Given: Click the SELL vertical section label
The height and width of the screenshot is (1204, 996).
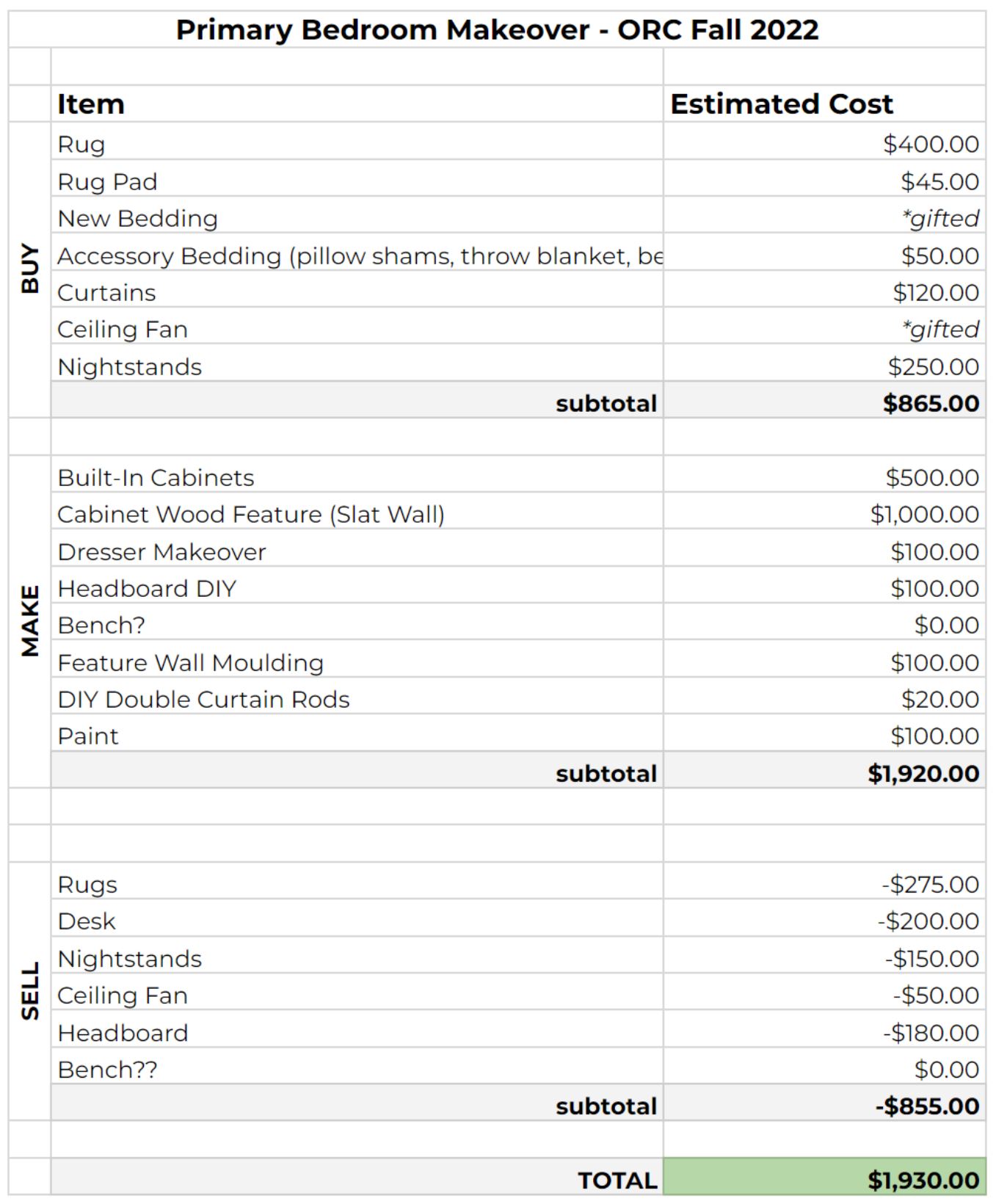Looking at the screenshot, I should tap(30, 992).
